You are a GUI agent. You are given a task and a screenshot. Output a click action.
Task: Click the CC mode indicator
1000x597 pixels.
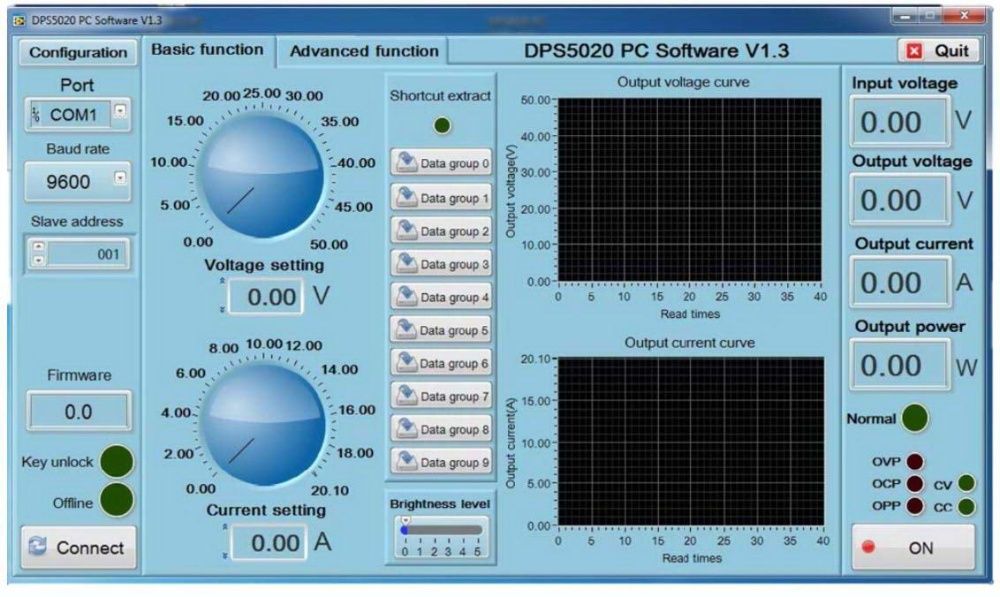(966, 506)
